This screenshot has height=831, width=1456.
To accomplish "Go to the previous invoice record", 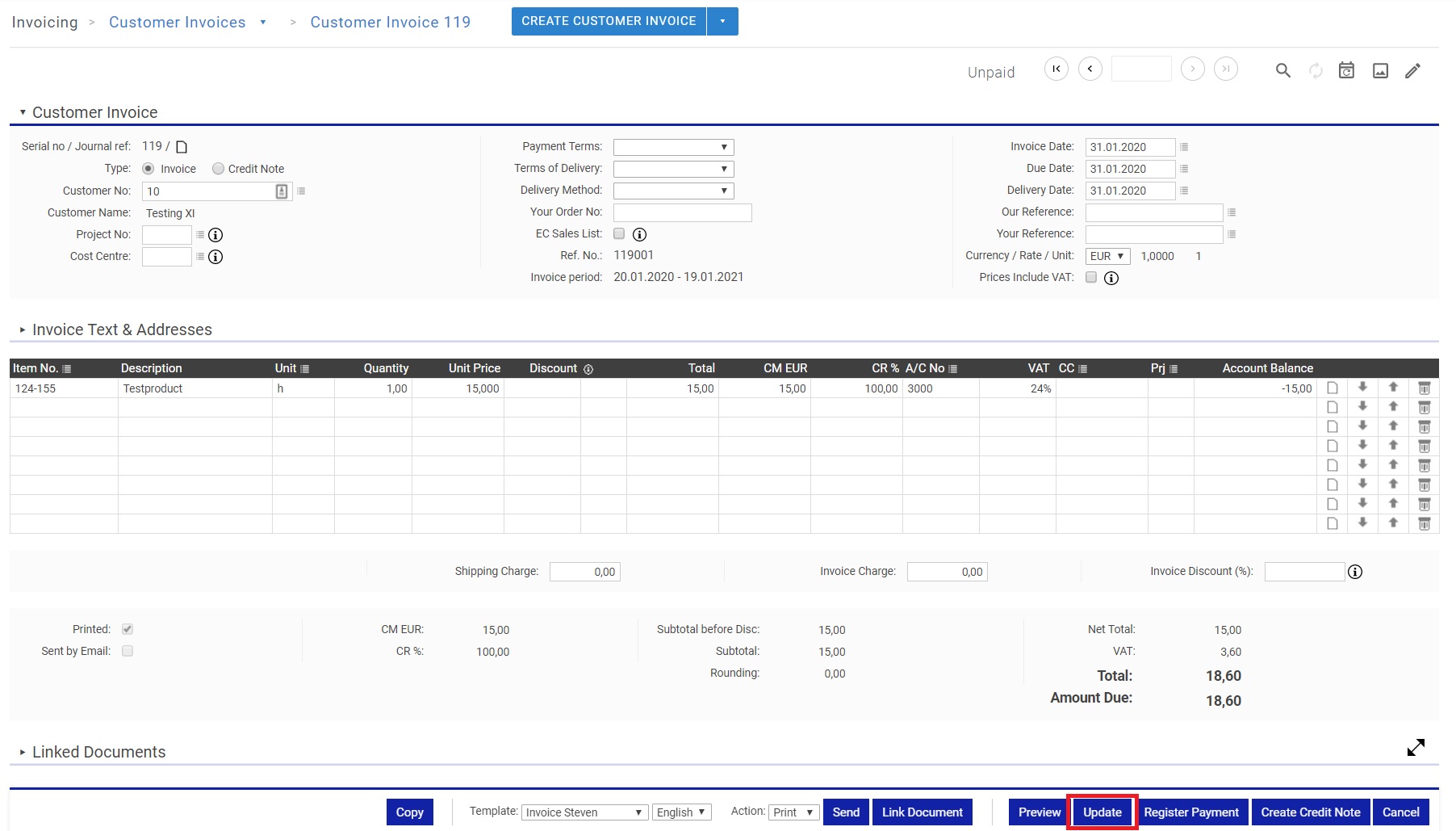I will pos(1090,69).
